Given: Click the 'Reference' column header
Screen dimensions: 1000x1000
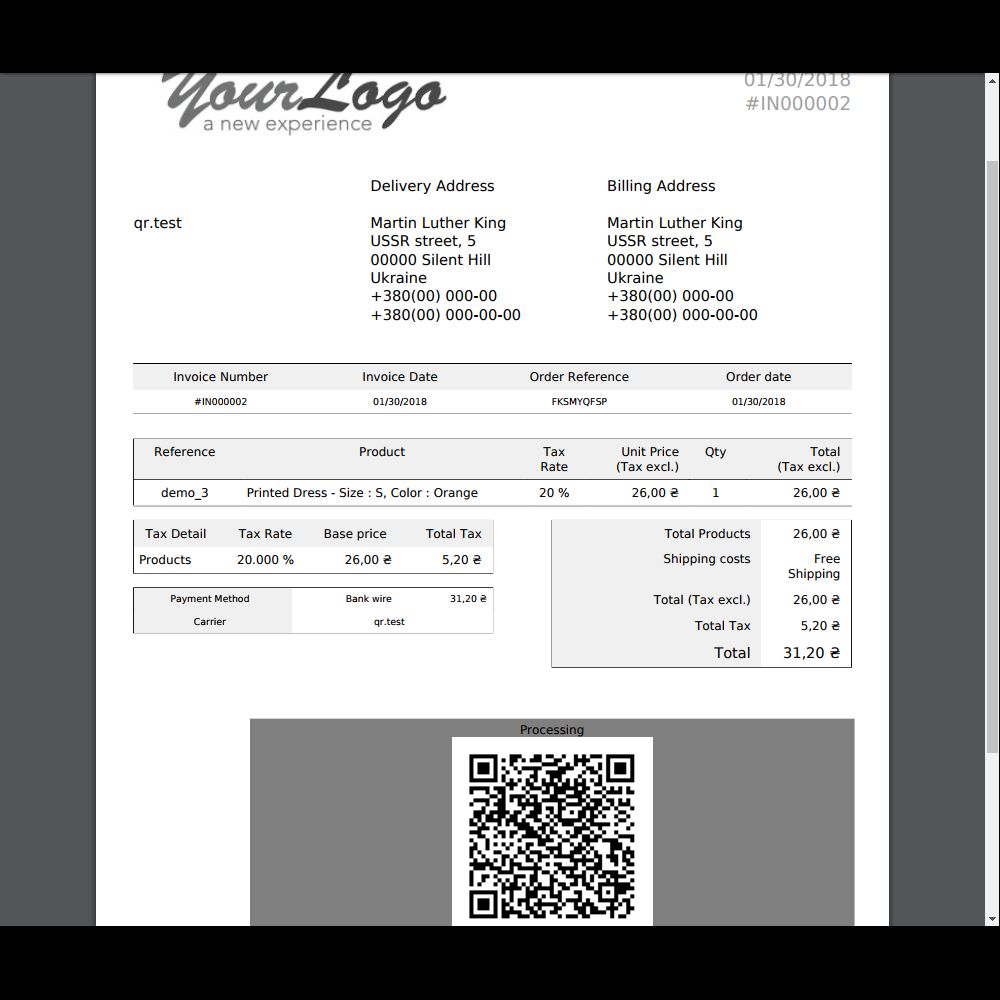Looking at the screenshot, I should pos(184,452).
